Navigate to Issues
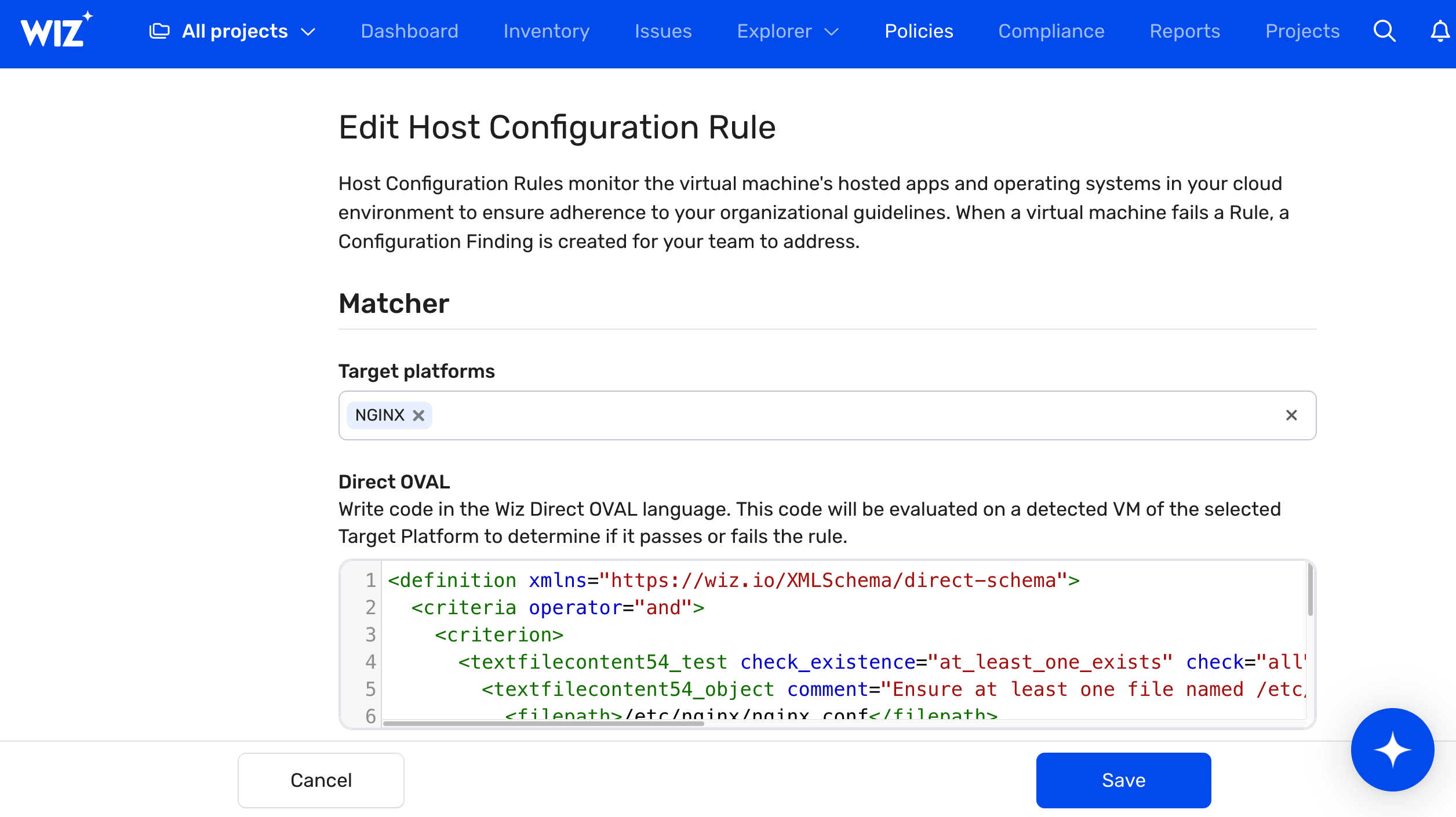This screenshot has width=1456, height=817. pos(663,31)
